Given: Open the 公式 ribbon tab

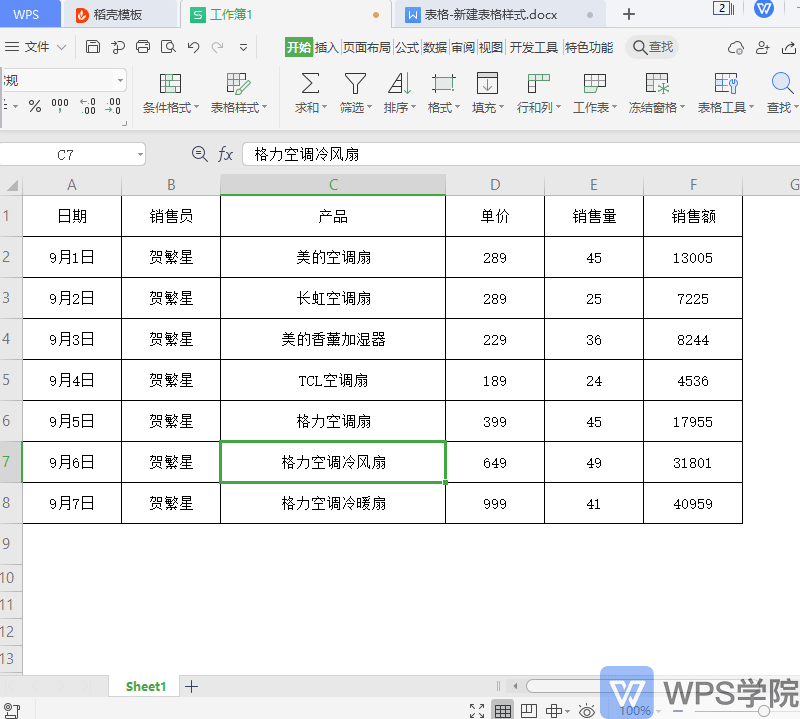Looking at the screenshot, I should 407,47.
